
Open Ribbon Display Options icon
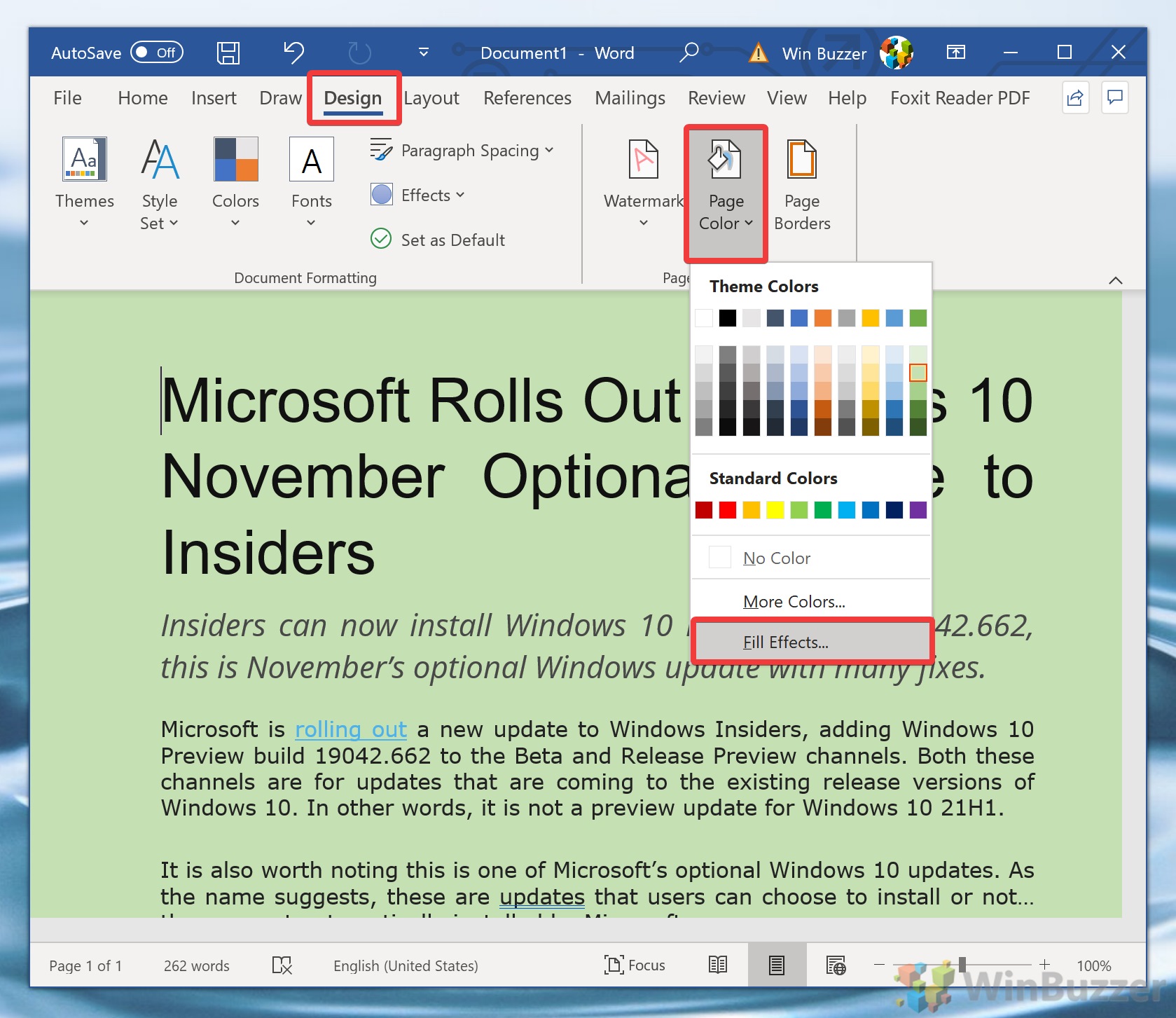click(x=955, y=53)
